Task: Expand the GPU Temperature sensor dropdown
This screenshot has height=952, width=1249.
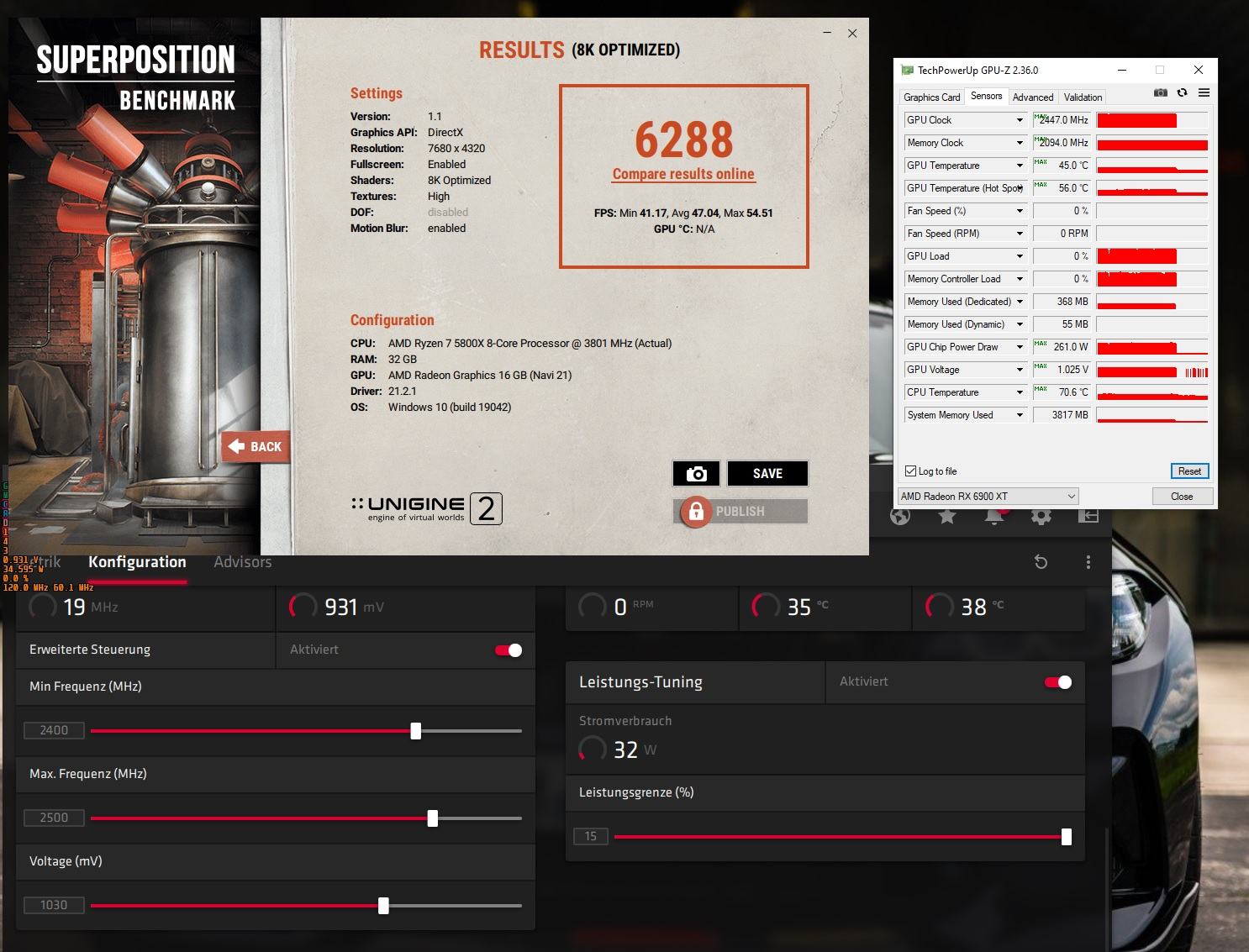Action: (1020, 166)
